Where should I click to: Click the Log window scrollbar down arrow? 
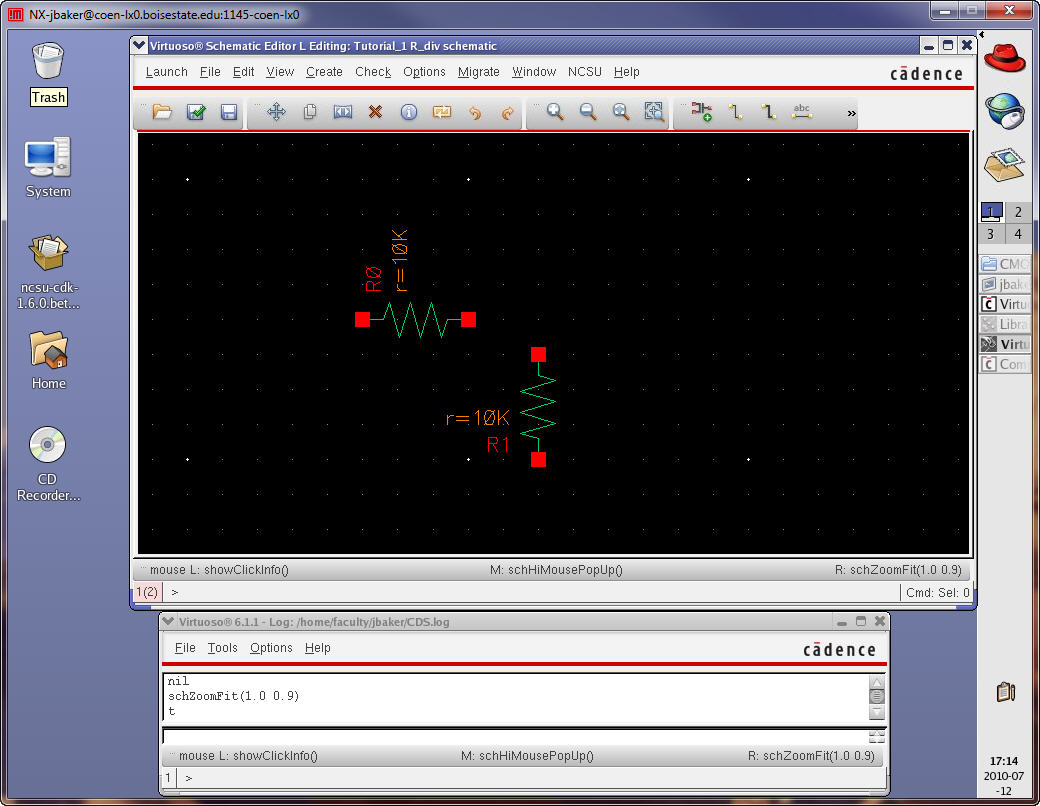tap(877, 713)
